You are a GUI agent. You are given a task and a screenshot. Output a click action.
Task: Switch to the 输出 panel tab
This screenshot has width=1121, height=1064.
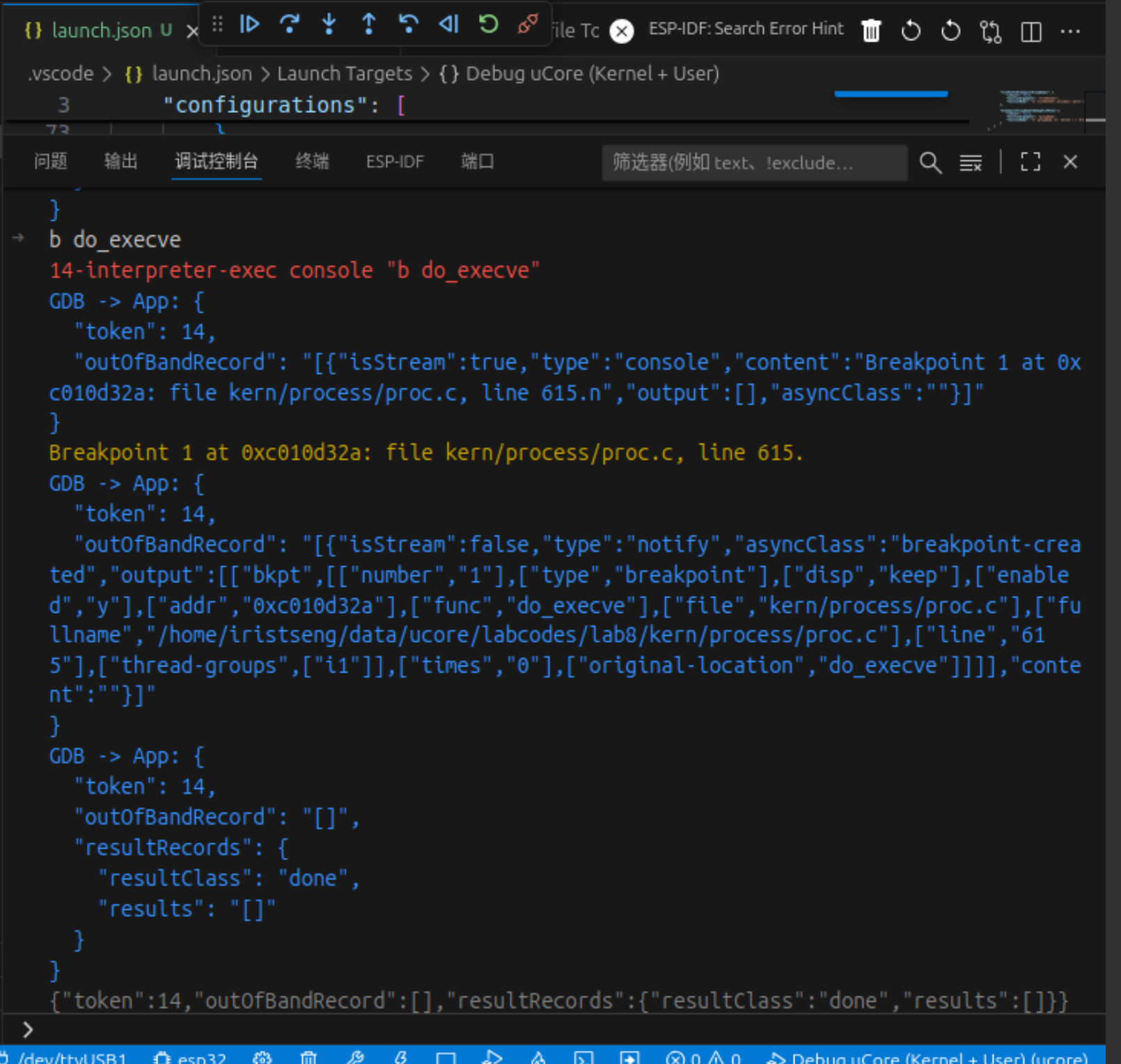click(x=120, y=162)
